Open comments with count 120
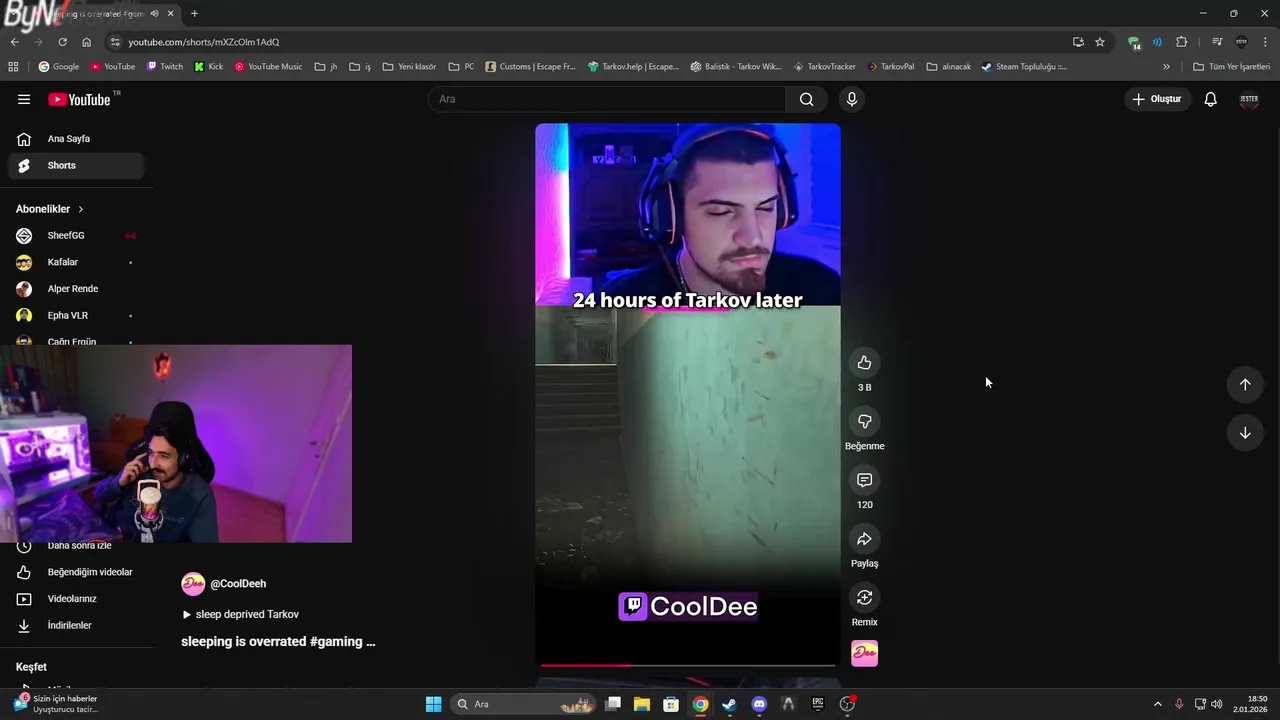This screenshot has height=720, width=1280. coord(864,481)
